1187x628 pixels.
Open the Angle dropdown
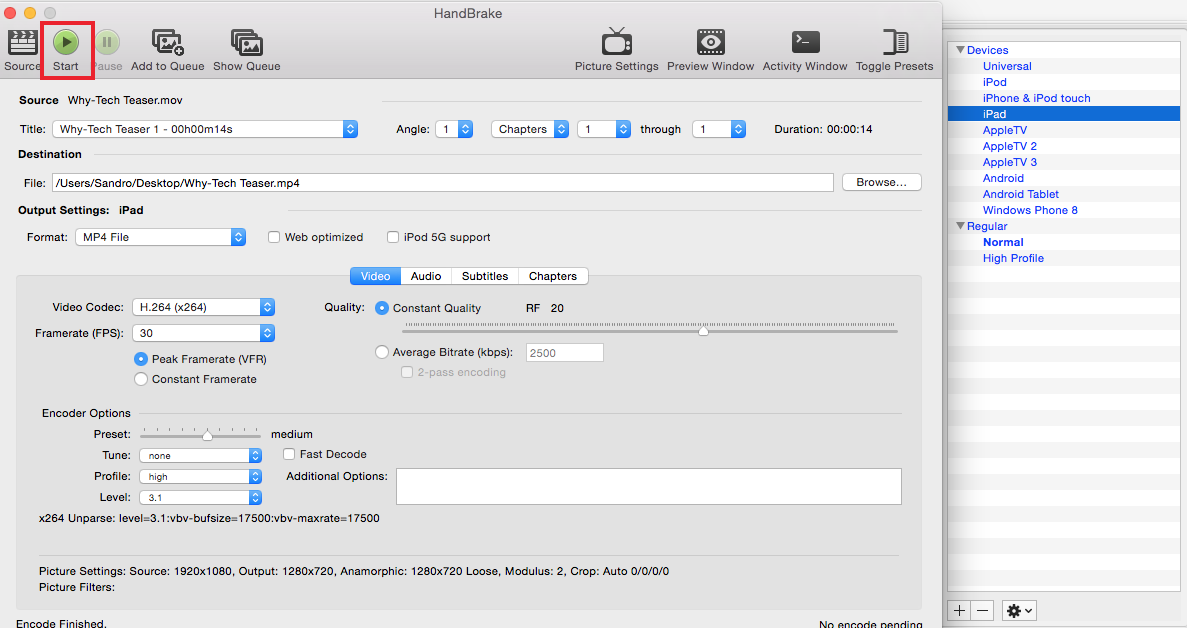click(454, 129)
